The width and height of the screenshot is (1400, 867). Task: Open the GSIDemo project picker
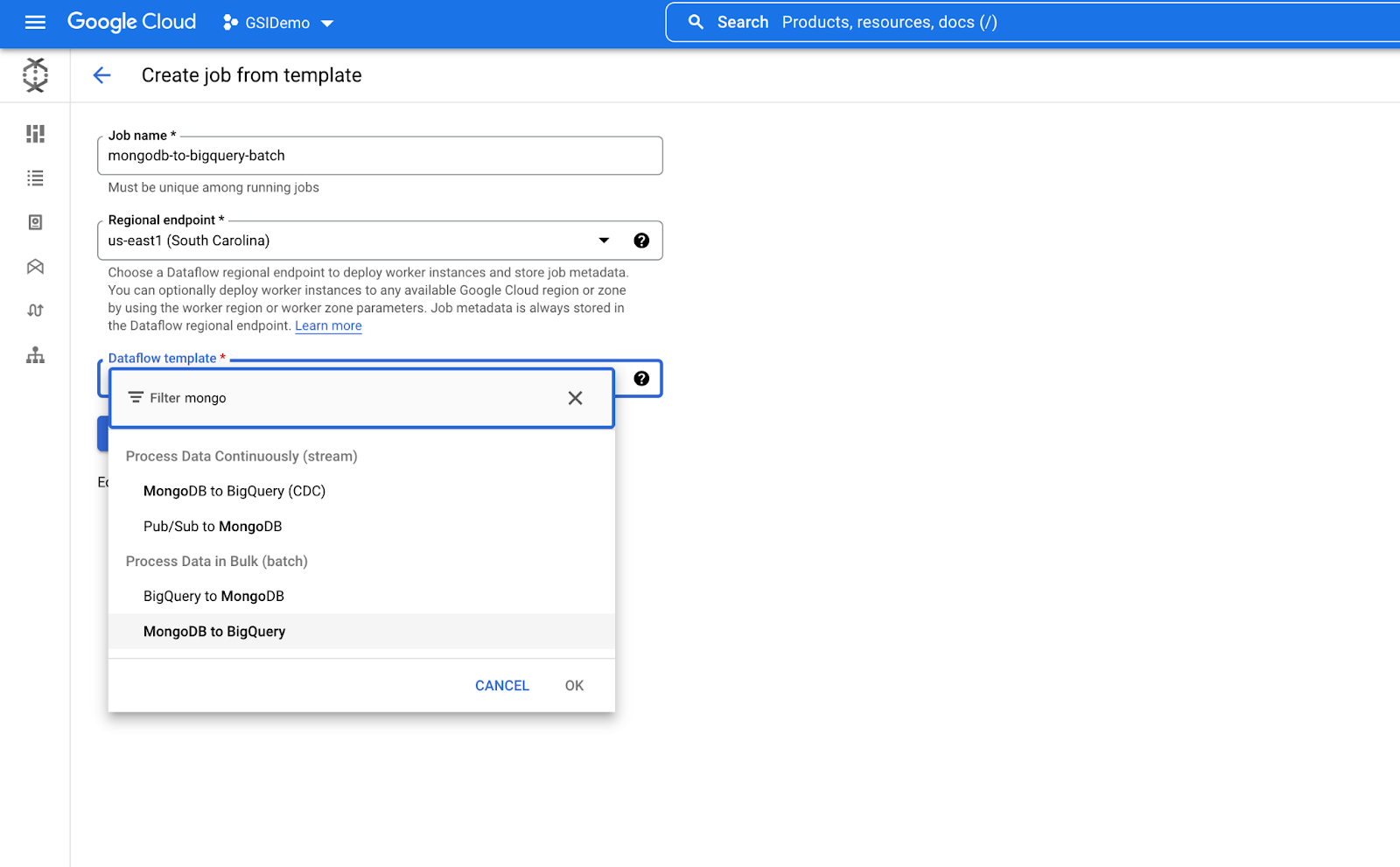[x=278, y=23]
